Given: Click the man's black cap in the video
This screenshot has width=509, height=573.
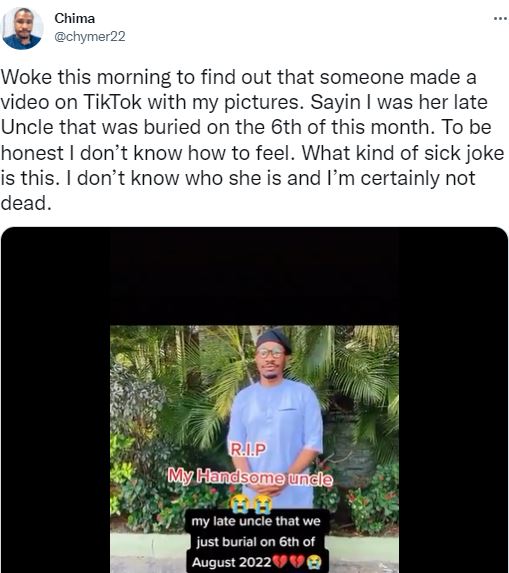Looking at the screenshot, I should (x=273, y=339).
